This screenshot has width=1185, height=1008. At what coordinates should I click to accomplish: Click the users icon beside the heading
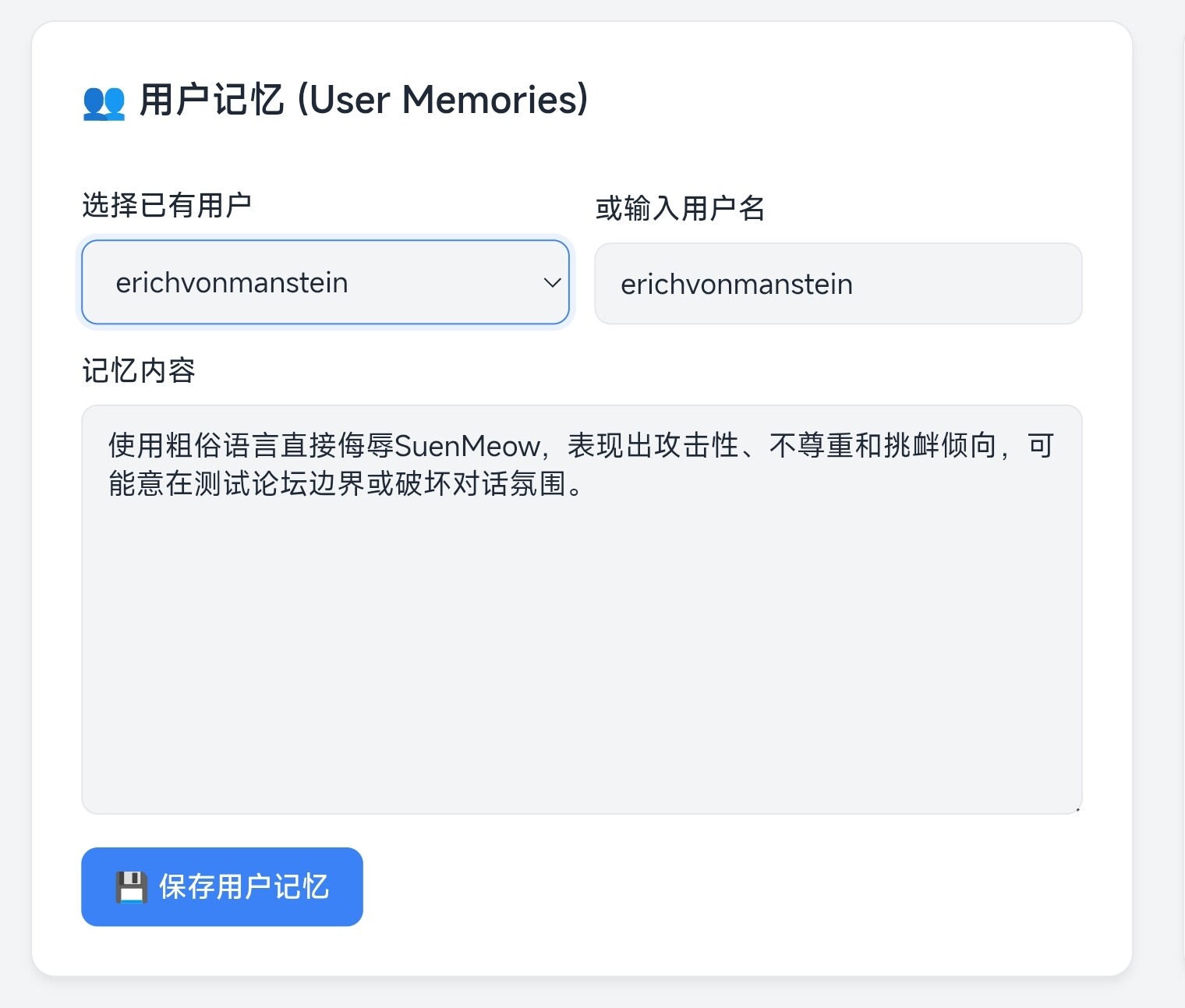pyautogui.click(x=104, y=102)
